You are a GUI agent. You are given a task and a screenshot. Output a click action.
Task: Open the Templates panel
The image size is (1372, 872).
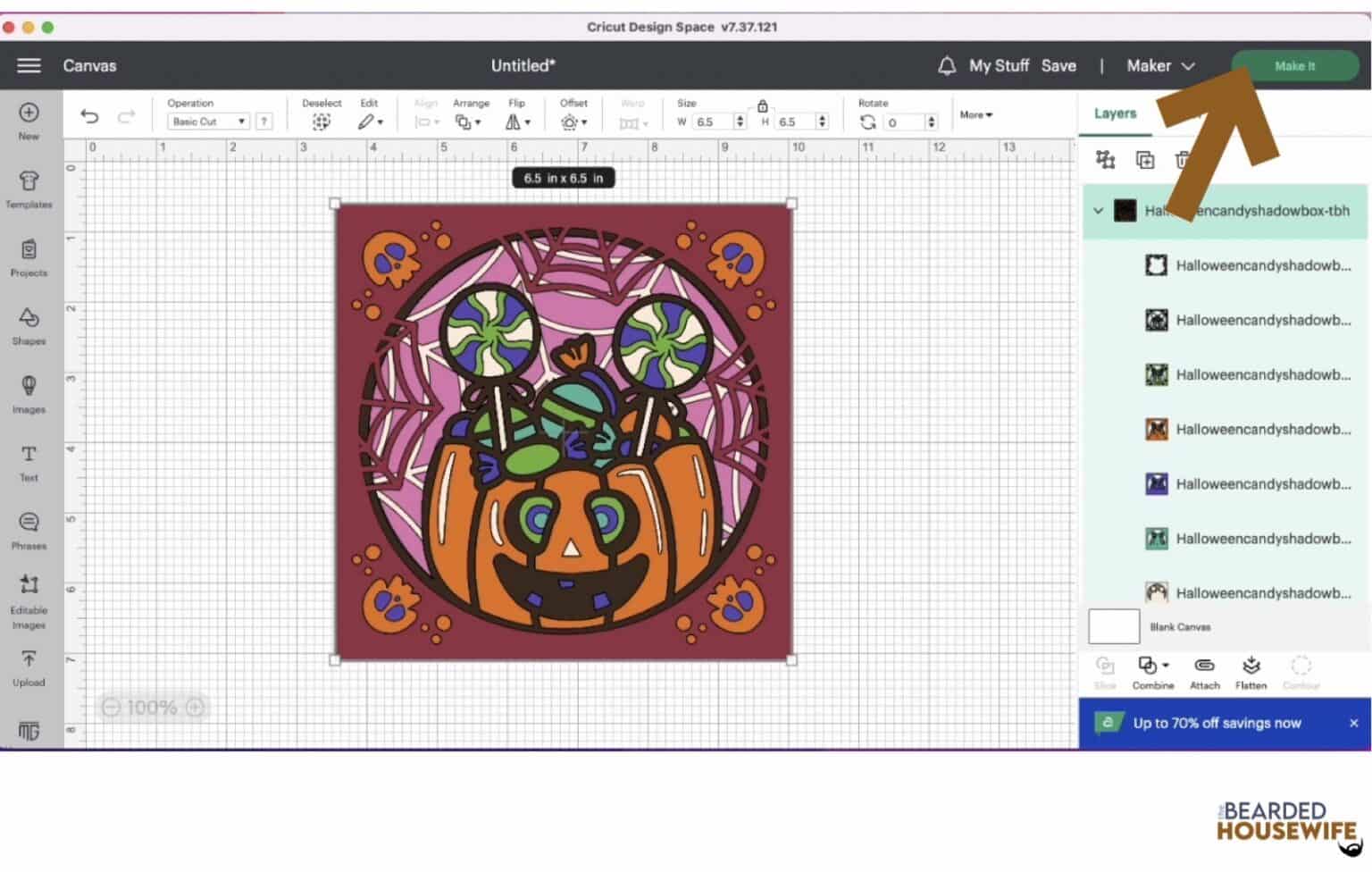(x=29, y=188)
